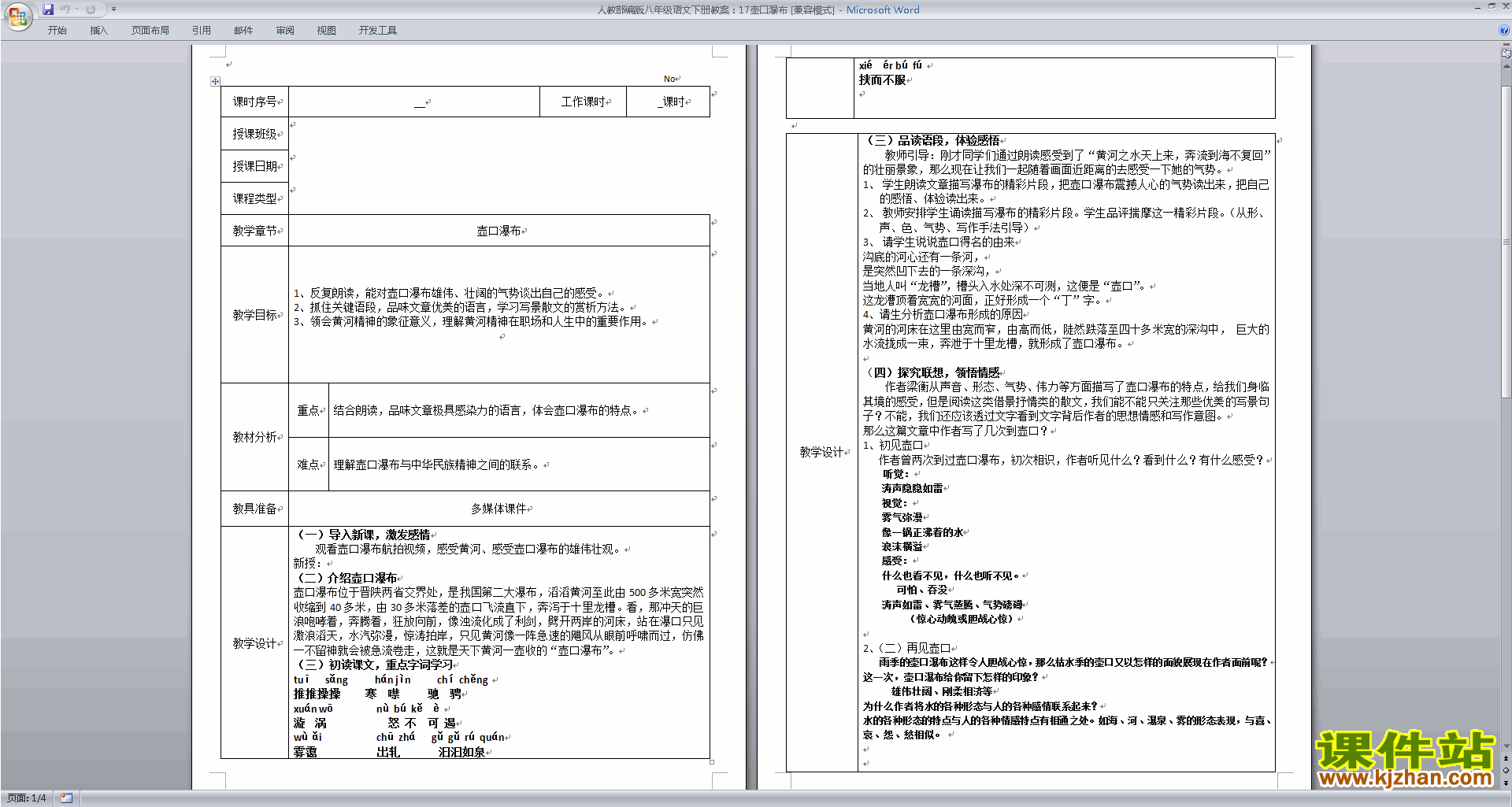1512x807 pixels.
Task: Click heading （二）介绍壶口瀑布
Action: tap(346, 578)
